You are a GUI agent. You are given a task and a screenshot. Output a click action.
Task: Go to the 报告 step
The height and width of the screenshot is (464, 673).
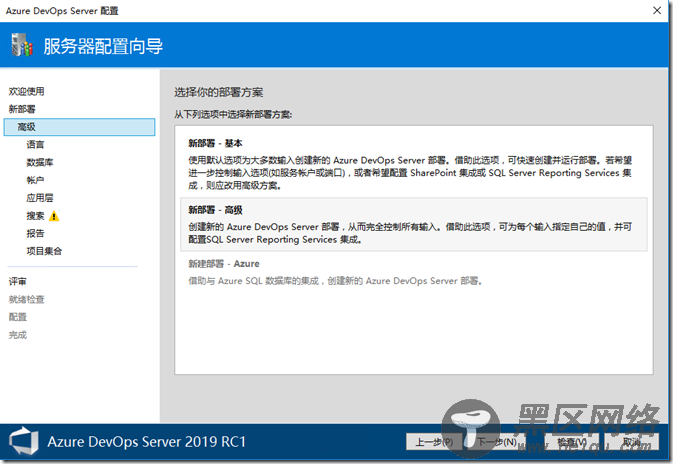click(35, 234)
